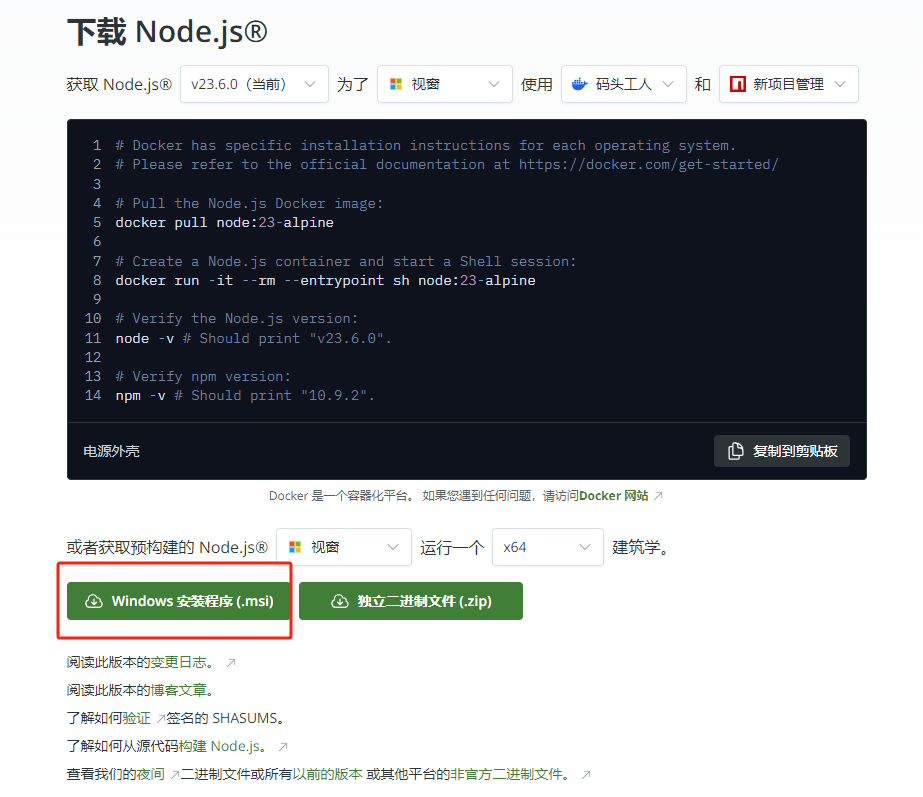Click the comment "# Verify npm version:"
The height and width of the screenshot is (797, 923).
203,376
